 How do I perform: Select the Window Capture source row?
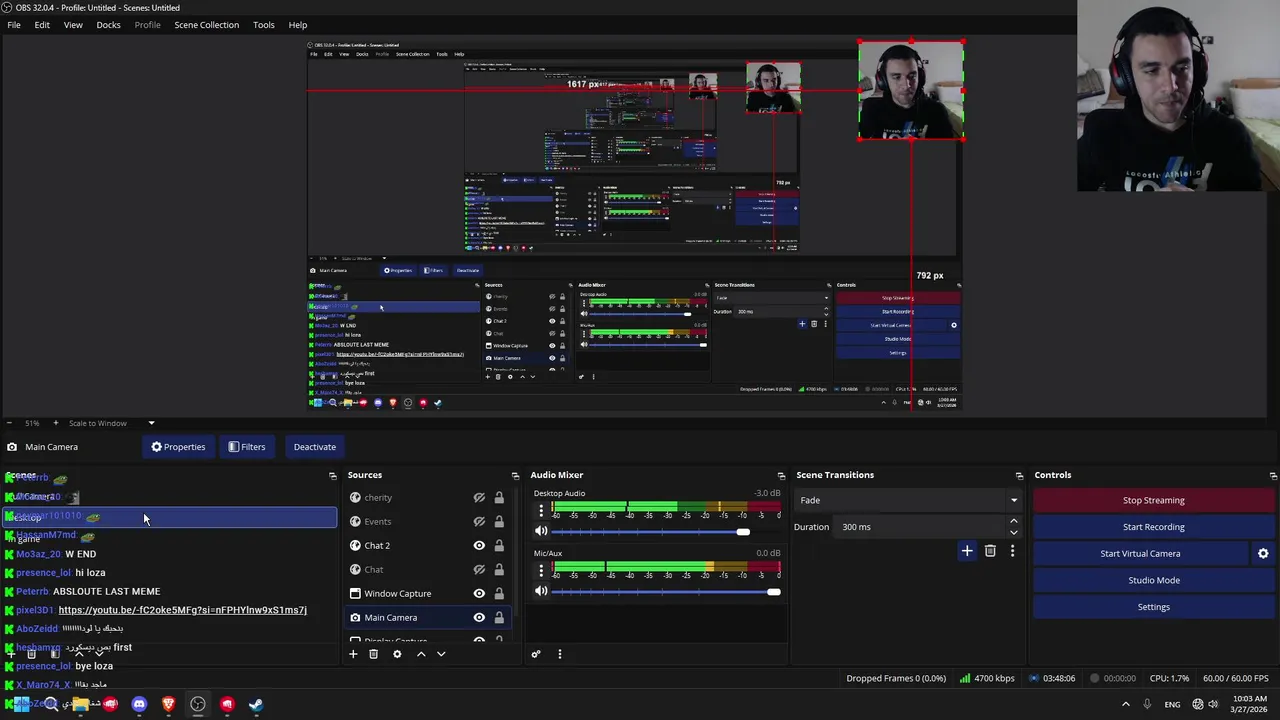[428, 593]
